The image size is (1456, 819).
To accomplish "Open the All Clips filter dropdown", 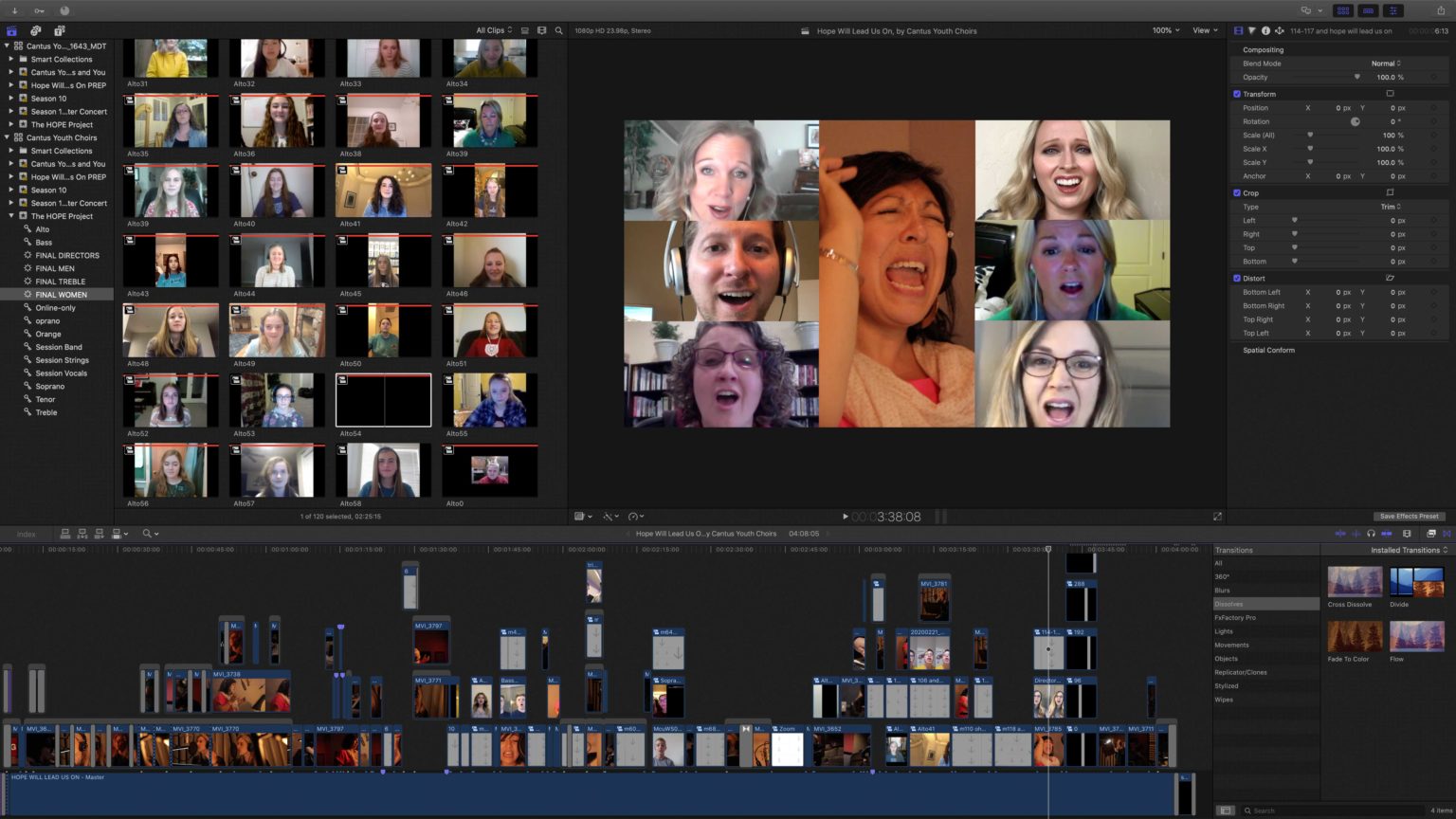I will (491, 29).
